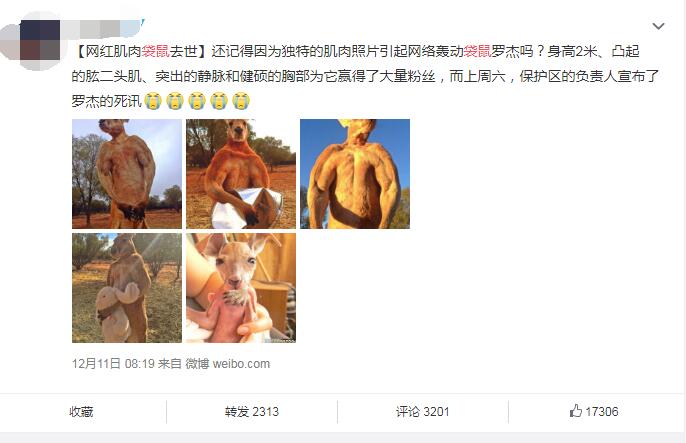
Task: View photo of kangaroo hugging plush toy
Action: click(127, 288)
